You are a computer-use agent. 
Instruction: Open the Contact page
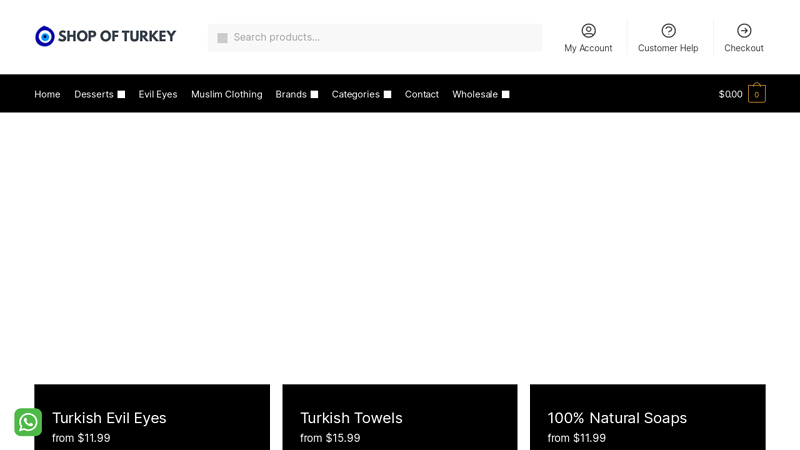pos(422,94)
